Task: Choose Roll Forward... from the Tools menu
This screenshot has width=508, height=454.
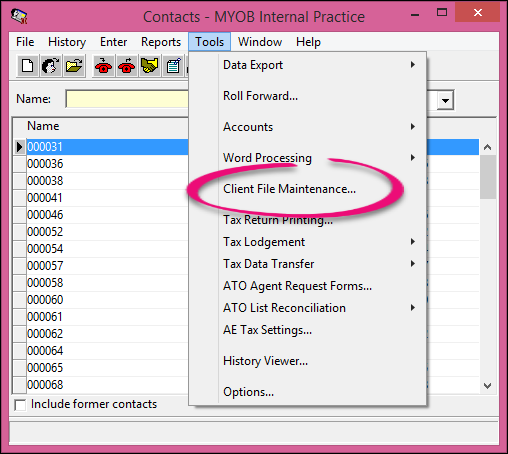Action: pyautogui.click(x=307, y=96)
